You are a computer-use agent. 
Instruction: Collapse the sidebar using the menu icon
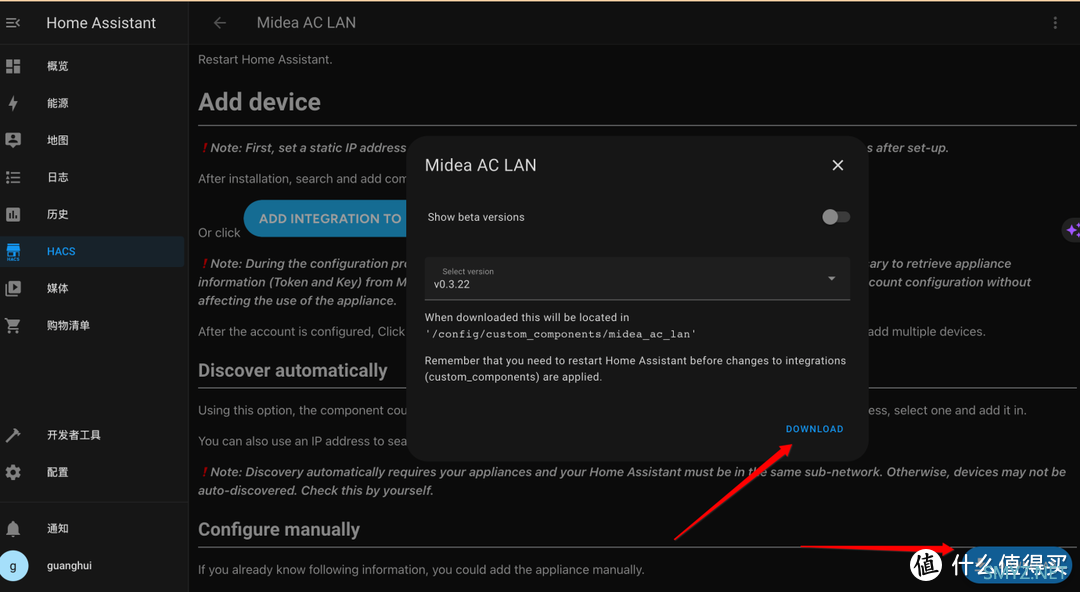[x=13, y=23]
